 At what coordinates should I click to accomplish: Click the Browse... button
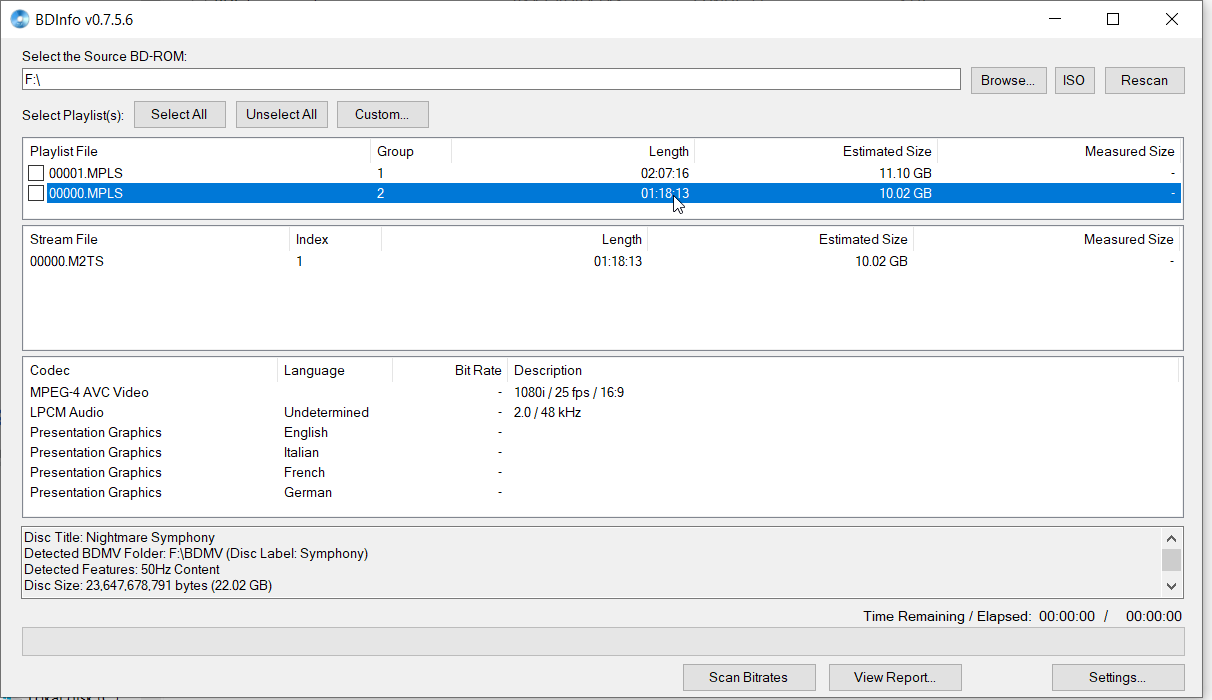click(x=1009, y=80)
